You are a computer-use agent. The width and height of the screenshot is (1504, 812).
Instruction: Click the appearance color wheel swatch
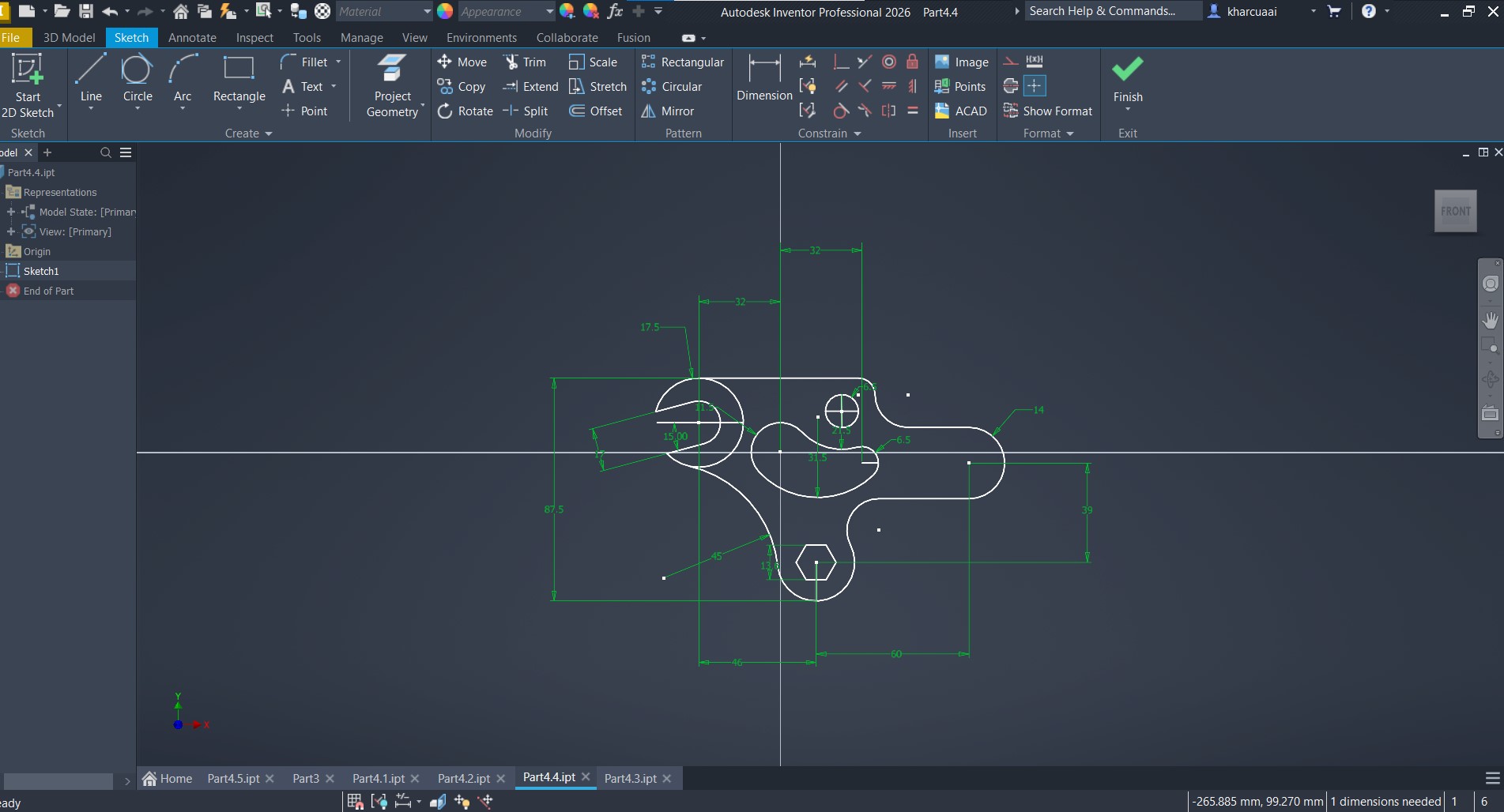pos(445,12)
